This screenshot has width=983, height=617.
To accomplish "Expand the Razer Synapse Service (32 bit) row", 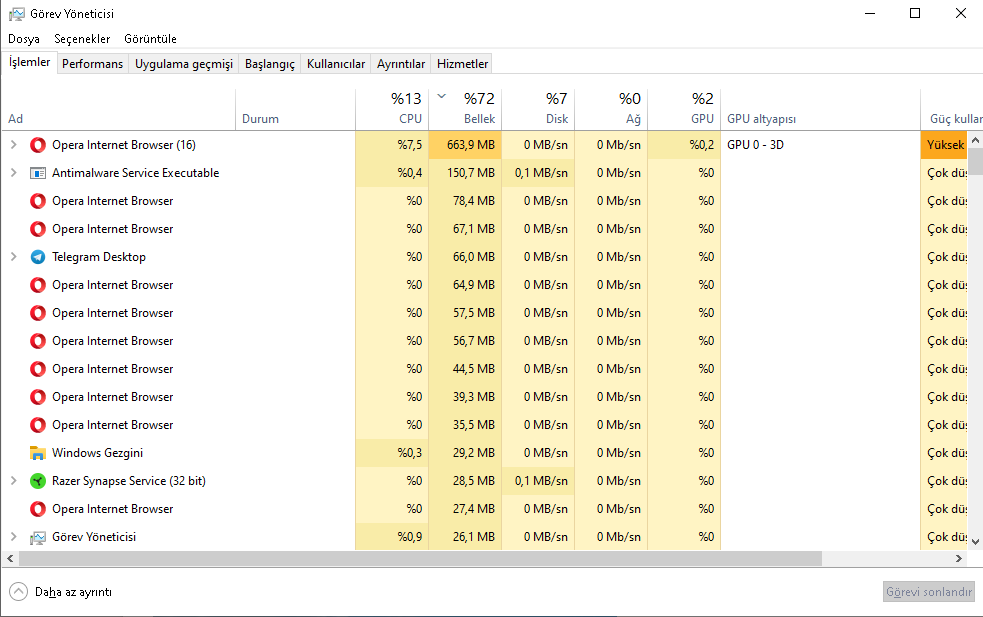I will tap(13, 481).
